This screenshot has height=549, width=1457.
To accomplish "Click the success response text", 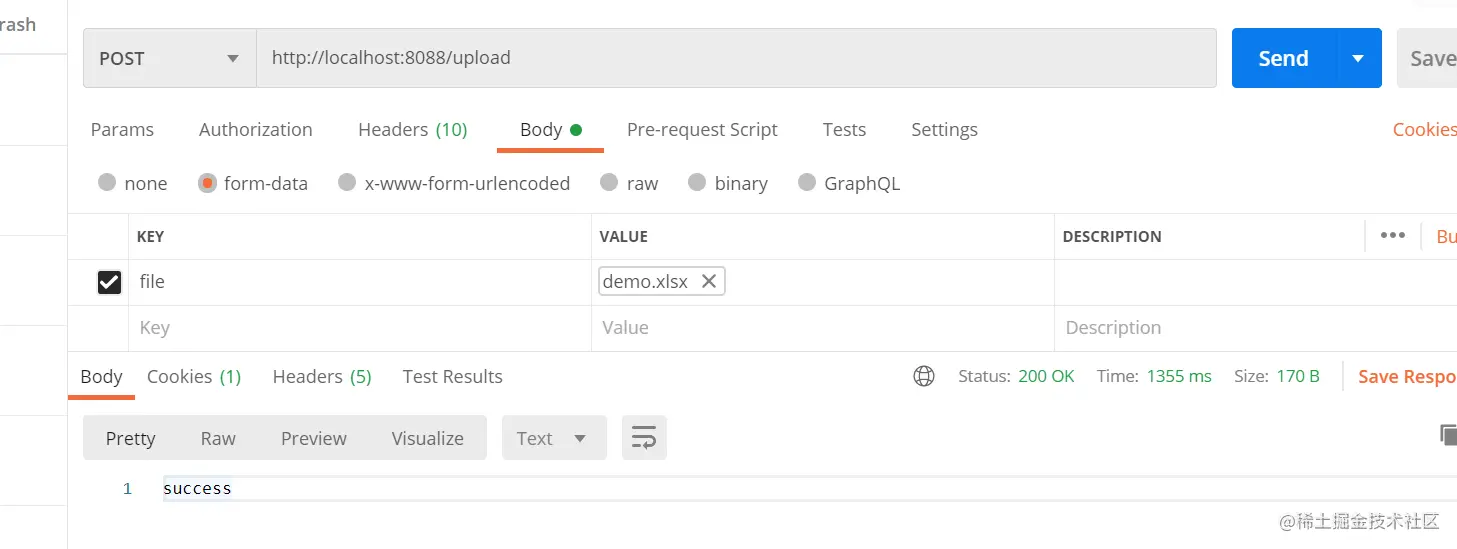I will click(197, 489).
